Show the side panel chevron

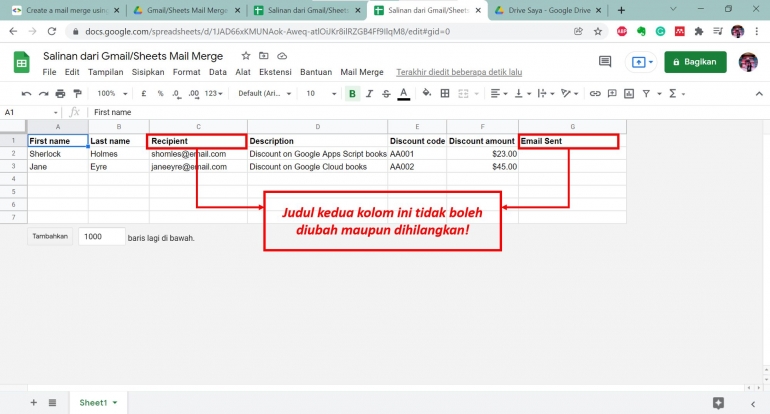pos(753,404)
